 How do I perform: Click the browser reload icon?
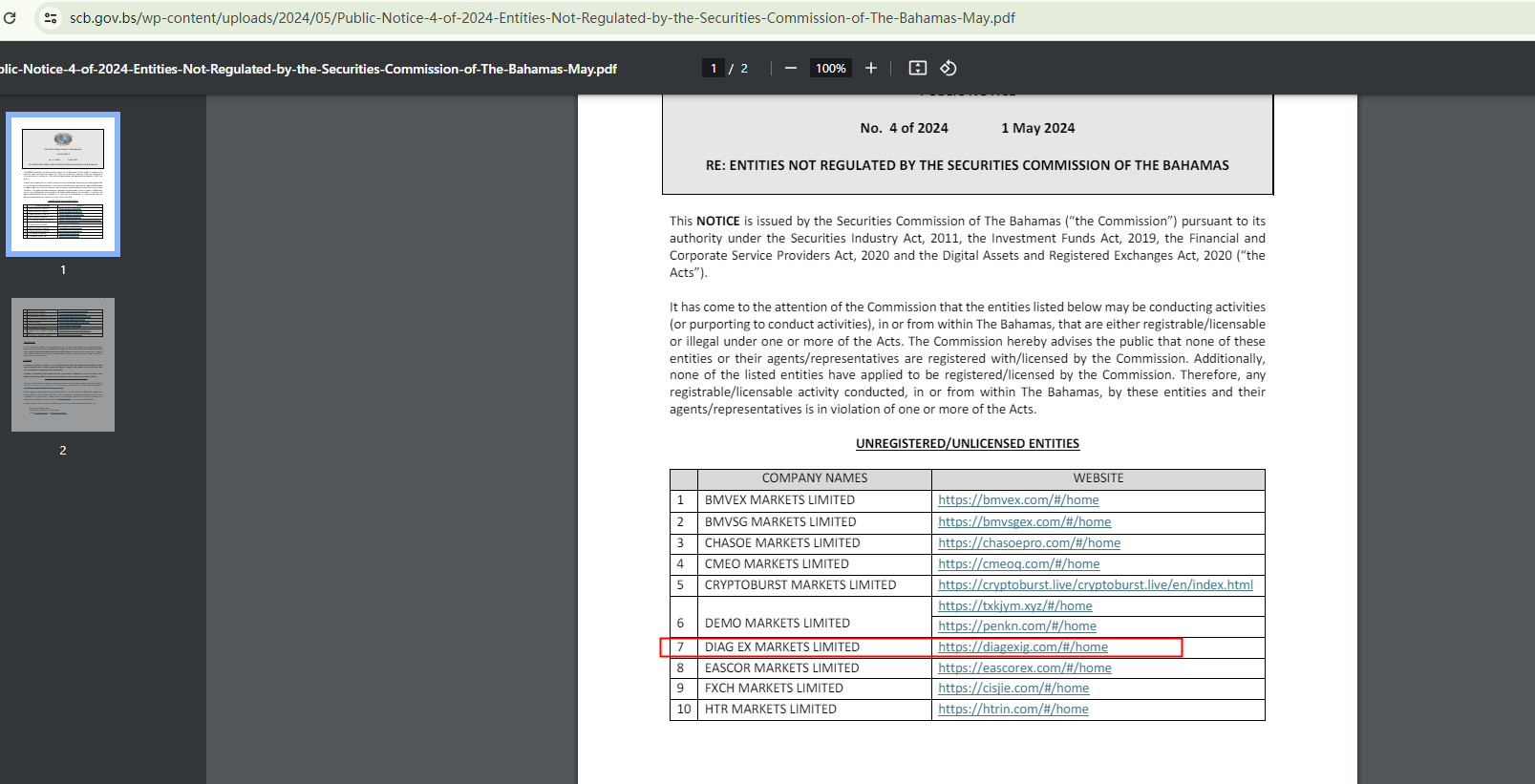point(11,18)
